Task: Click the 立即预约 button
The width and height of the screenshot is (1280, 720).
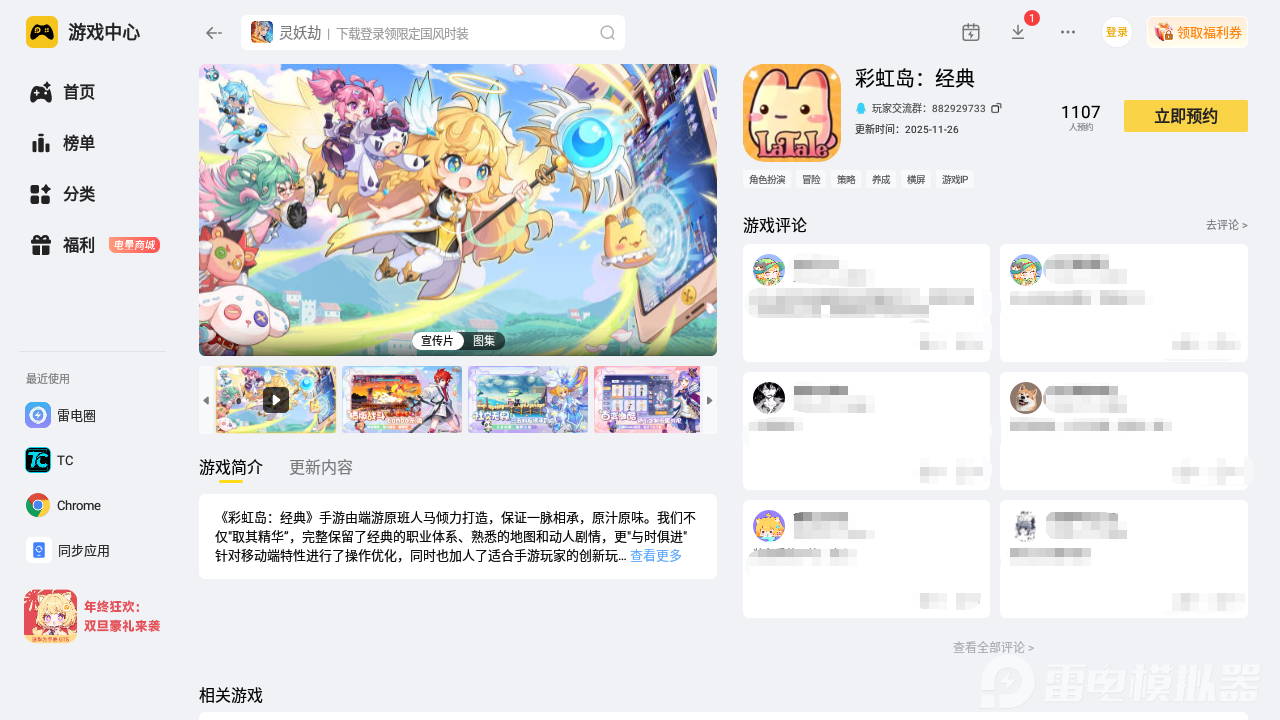Action: click(1186, 116)
